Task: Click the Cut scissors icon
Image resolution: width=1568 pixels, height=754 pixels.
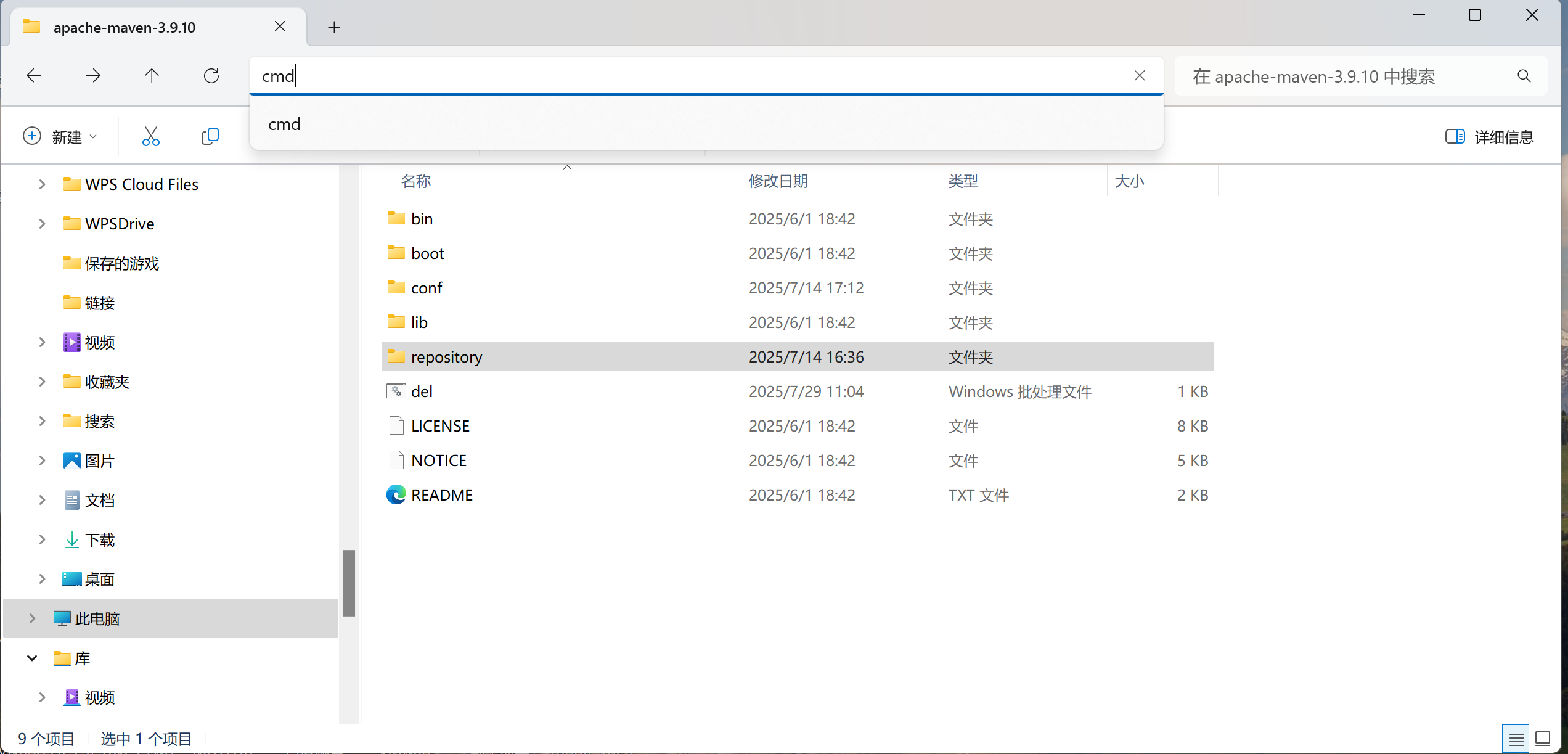Action: click(150, 136)
